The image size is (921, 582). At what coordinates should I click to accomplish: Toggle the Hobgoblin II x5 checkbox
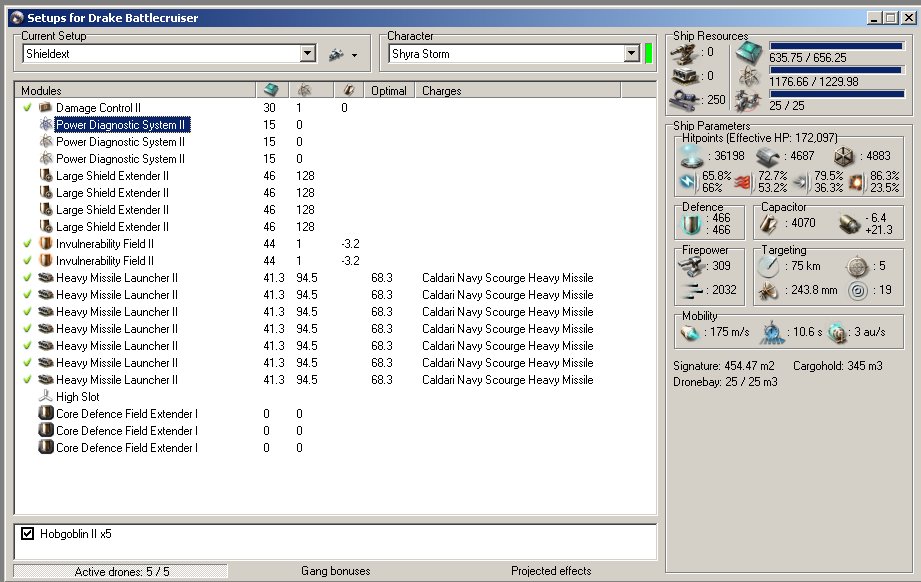pos(27,533)
